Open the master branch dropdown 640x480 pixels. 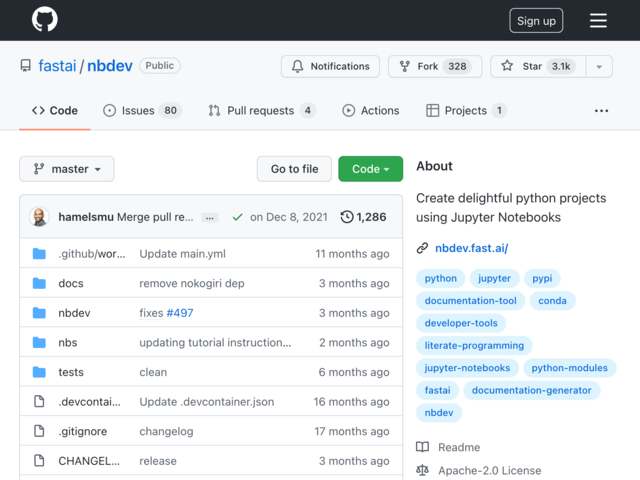tap(67, 169)
